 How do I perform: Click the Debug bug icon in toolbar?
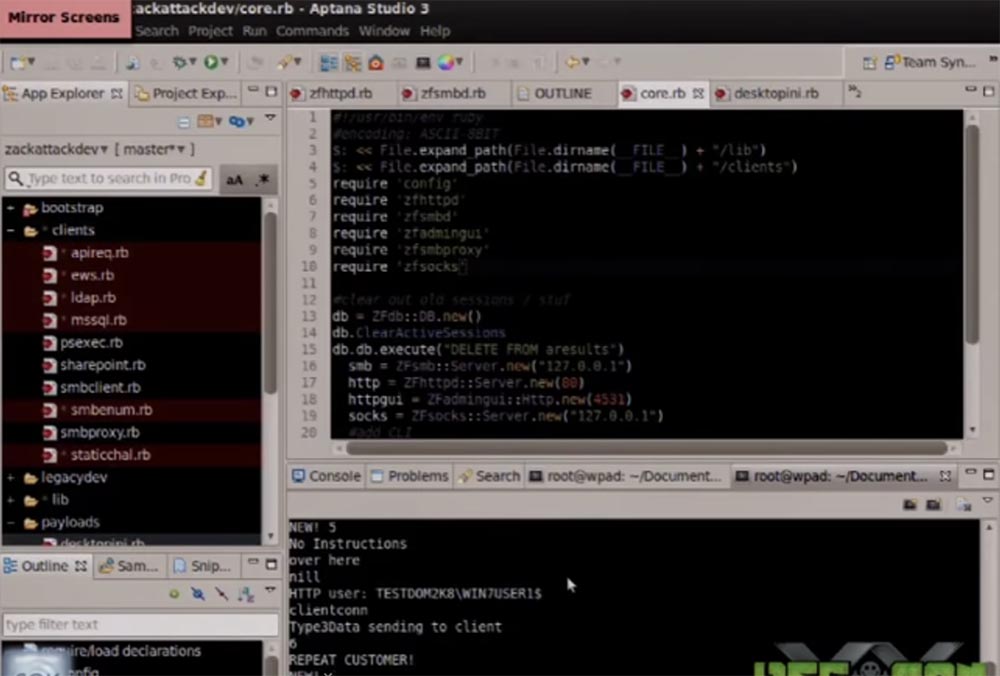[x=180, y=62]
